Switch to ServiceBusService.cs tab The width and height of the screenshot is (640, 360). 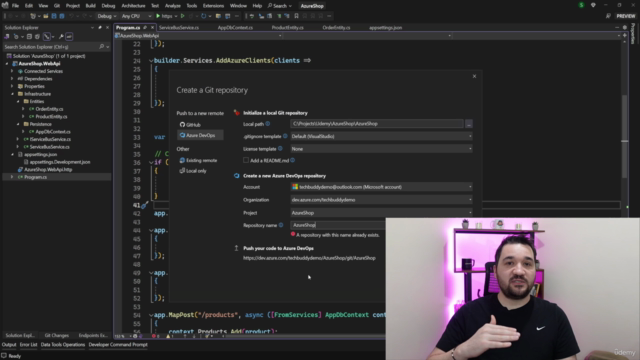pyautogui.click(x=179, y=28)
